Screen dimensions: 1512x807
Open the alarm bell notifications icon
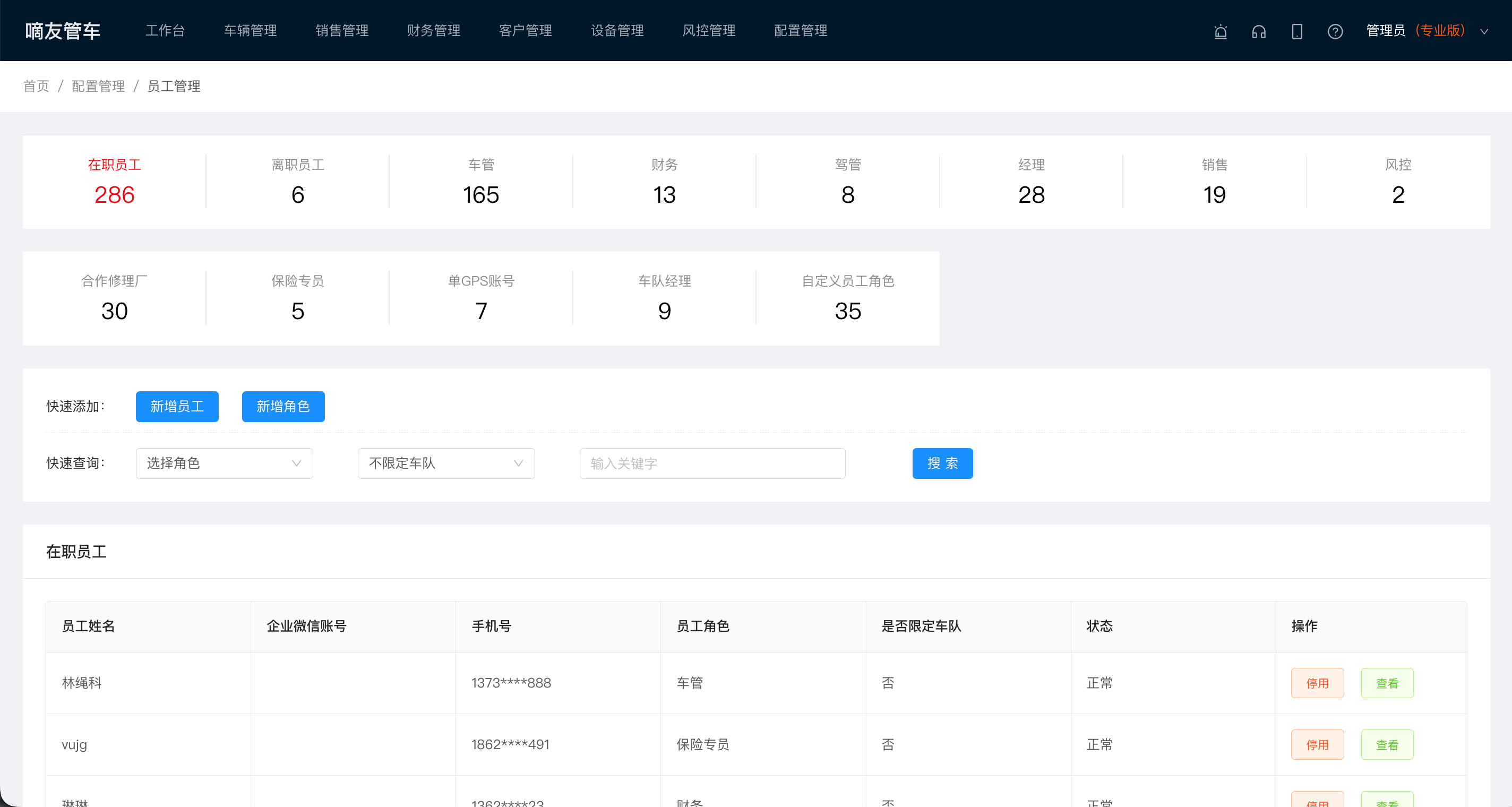pyautogui.click(x=1221, y=31)
